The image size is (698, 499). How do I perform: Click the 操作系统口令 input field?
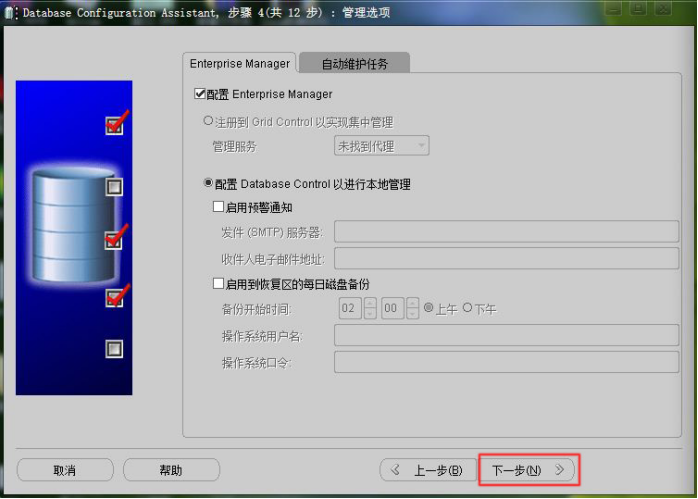coord(506,362)
